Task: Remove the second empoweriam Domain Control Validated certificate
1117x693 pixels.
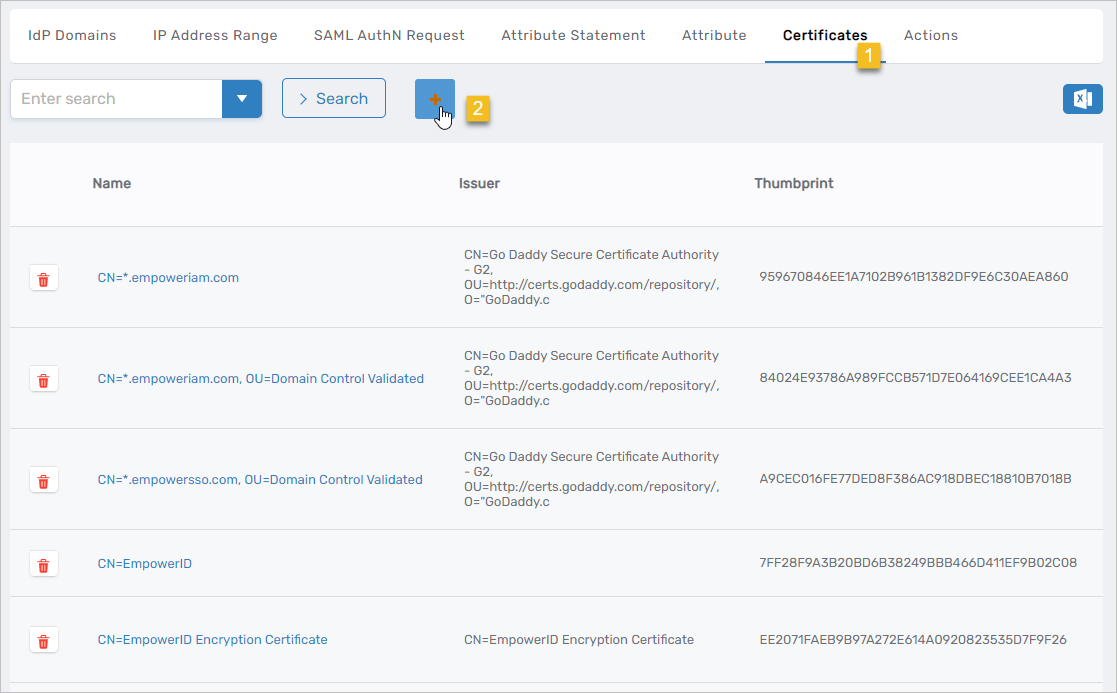Action: [43, 379]
